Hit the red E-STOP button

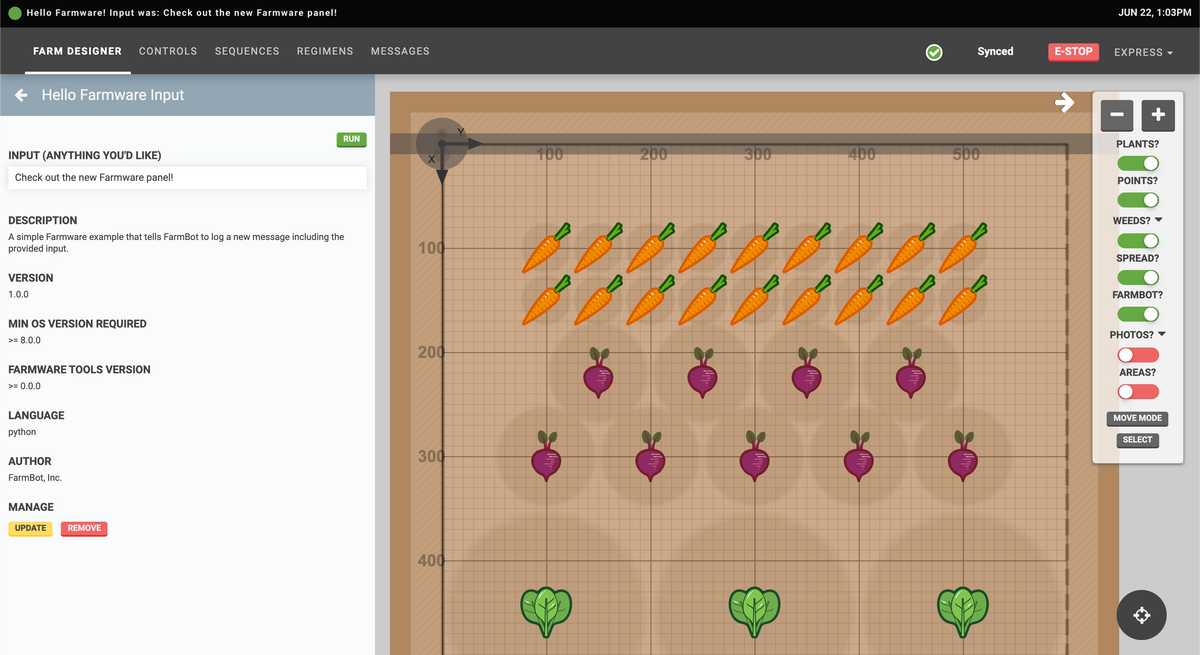1073,52
